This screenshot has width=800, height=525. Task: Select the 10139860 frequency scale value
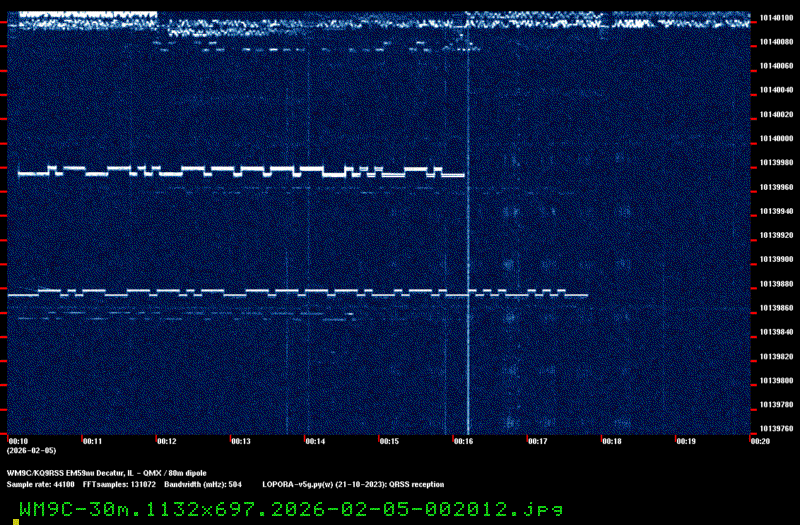[x=777, y=308]
